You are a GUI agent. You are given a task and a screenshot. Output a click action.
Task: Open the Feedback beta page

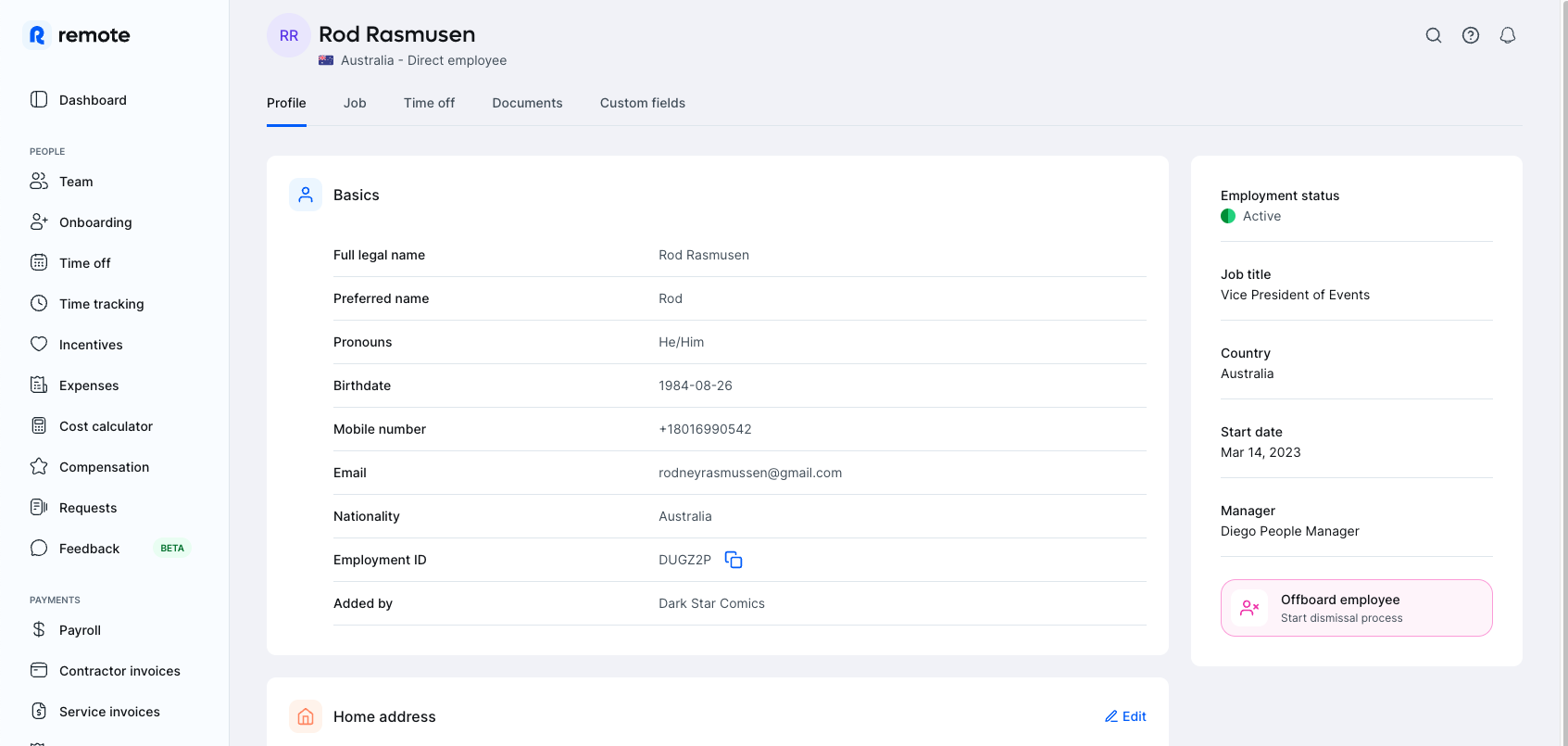pyautogui.click(x=89, y=549)
